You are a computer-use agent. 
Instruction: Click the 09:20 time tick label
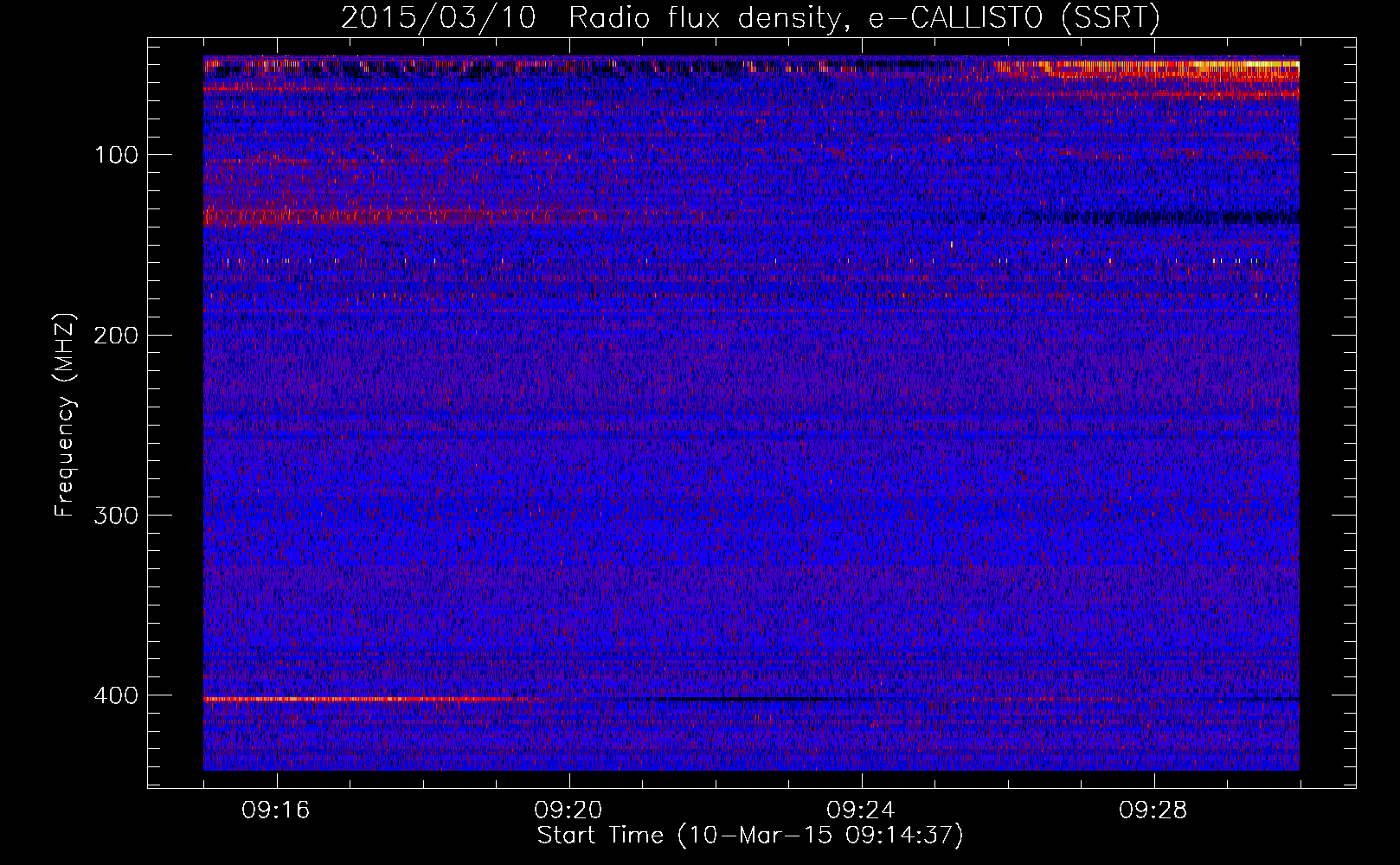click(568, 811)
